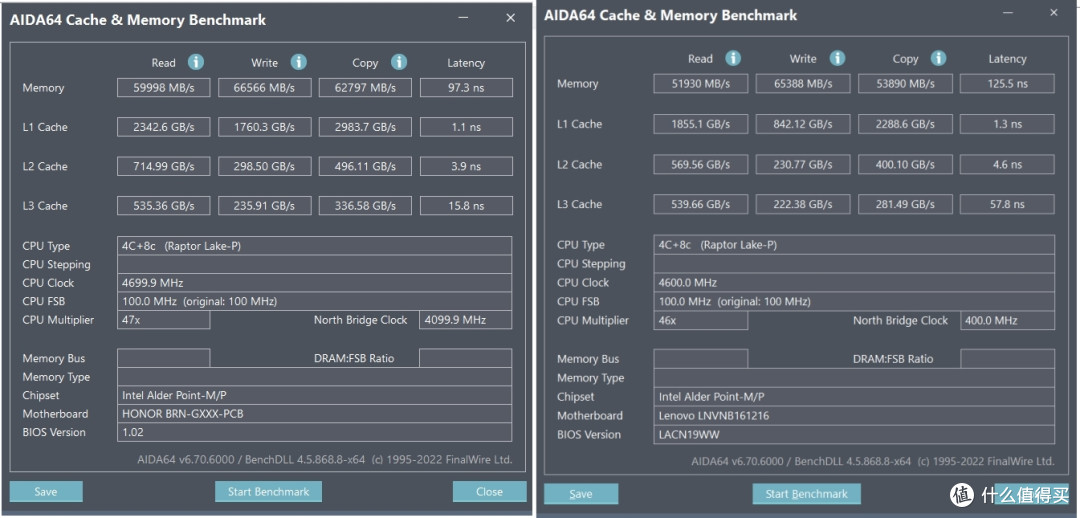Select L1 Cache read 1855.1 GB/s
Screen dimensions: 1080x518
point(700,125)
